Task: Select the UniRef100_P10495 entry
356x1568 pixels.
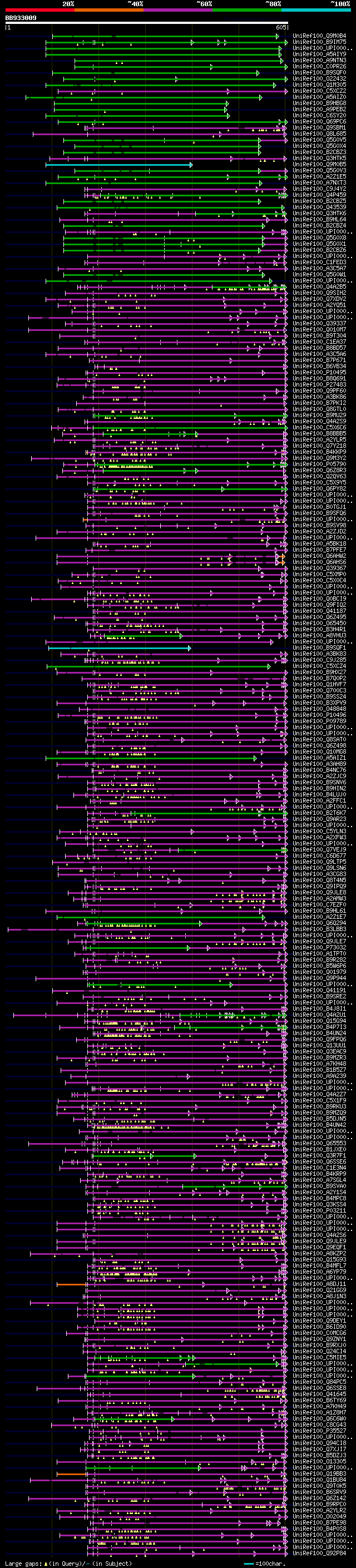Action: (x=319, y=372)
